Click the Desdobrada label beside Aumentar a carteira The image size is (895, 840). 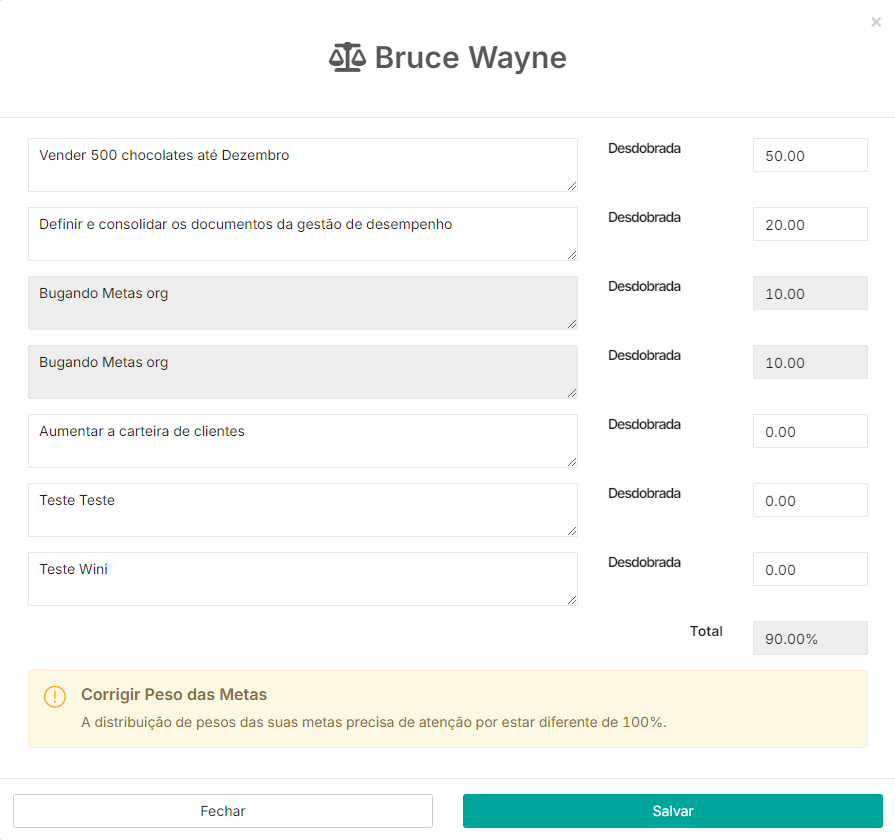pos(644,425)
